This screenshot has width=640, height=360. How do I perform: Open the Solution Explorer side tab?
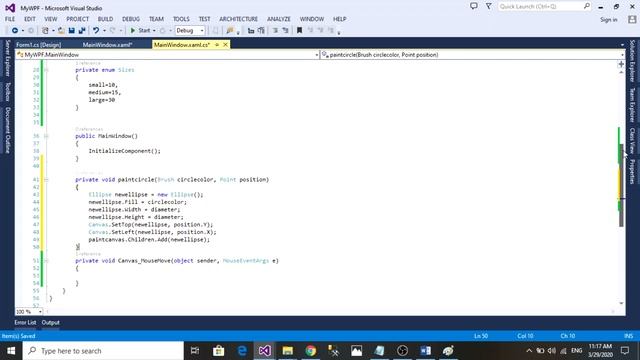632,61
